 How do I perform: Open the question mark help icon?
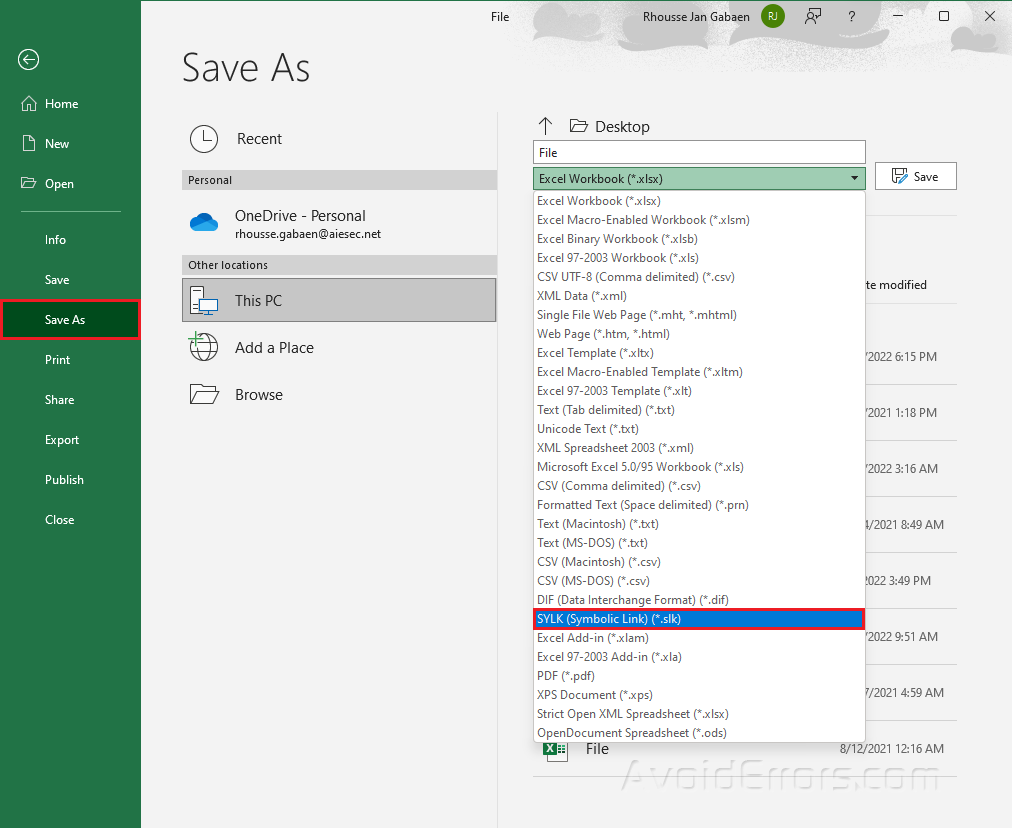point(851,16)
